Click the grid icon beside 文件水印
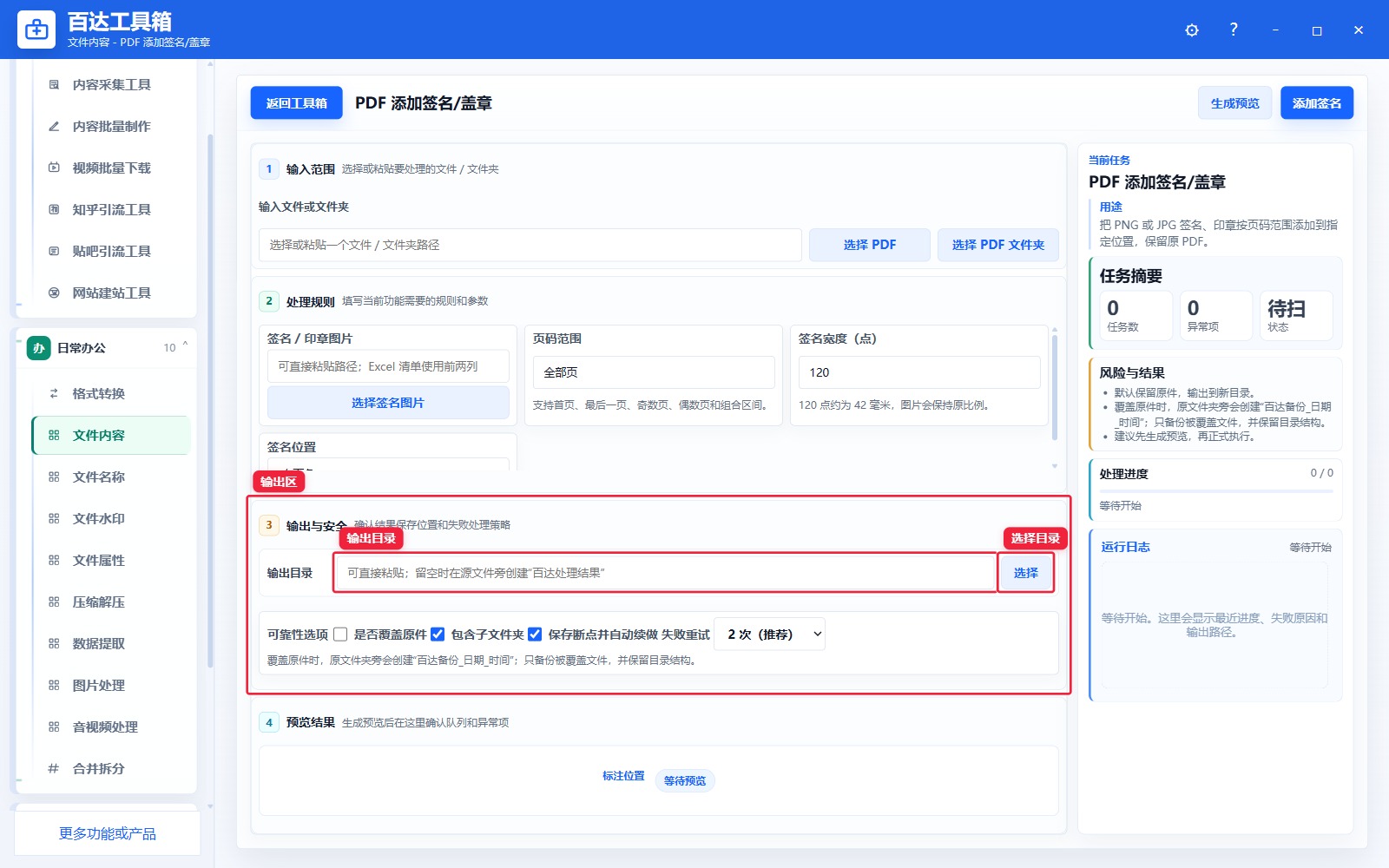 tap(54, 518)
